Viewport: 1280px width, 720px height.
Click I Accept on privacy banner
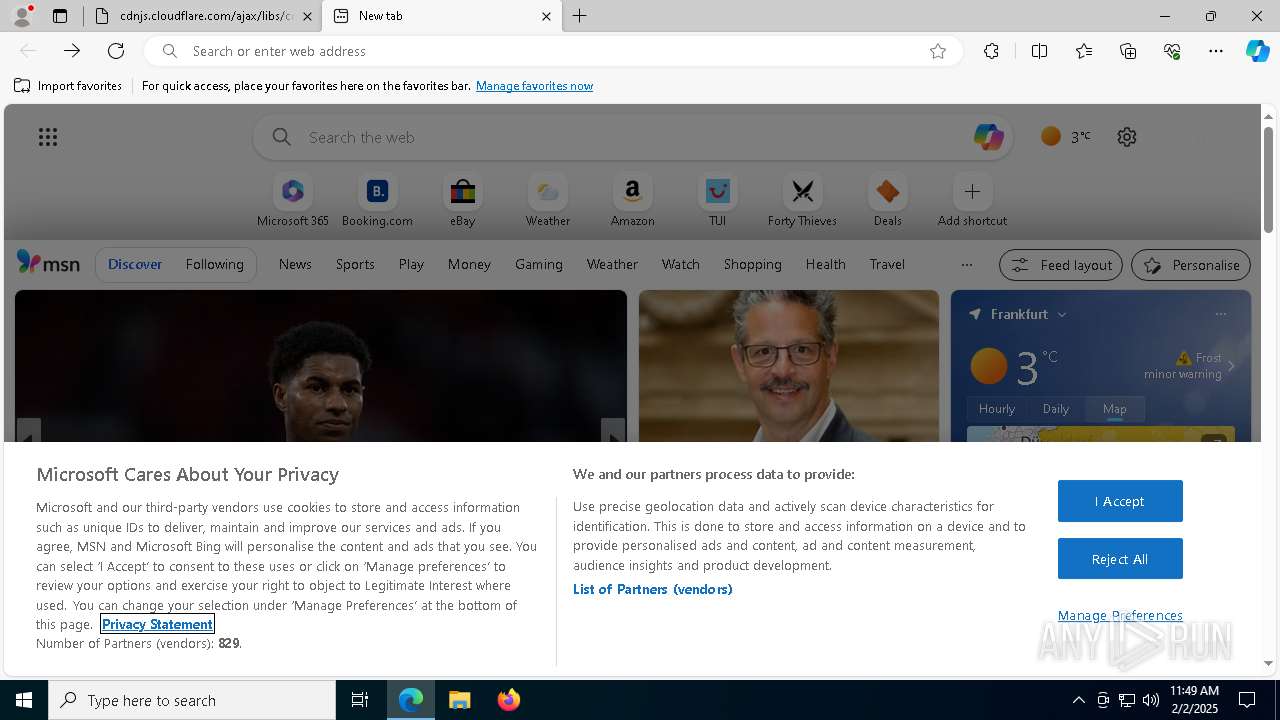pyautogui.click(x=1120, y=501)
